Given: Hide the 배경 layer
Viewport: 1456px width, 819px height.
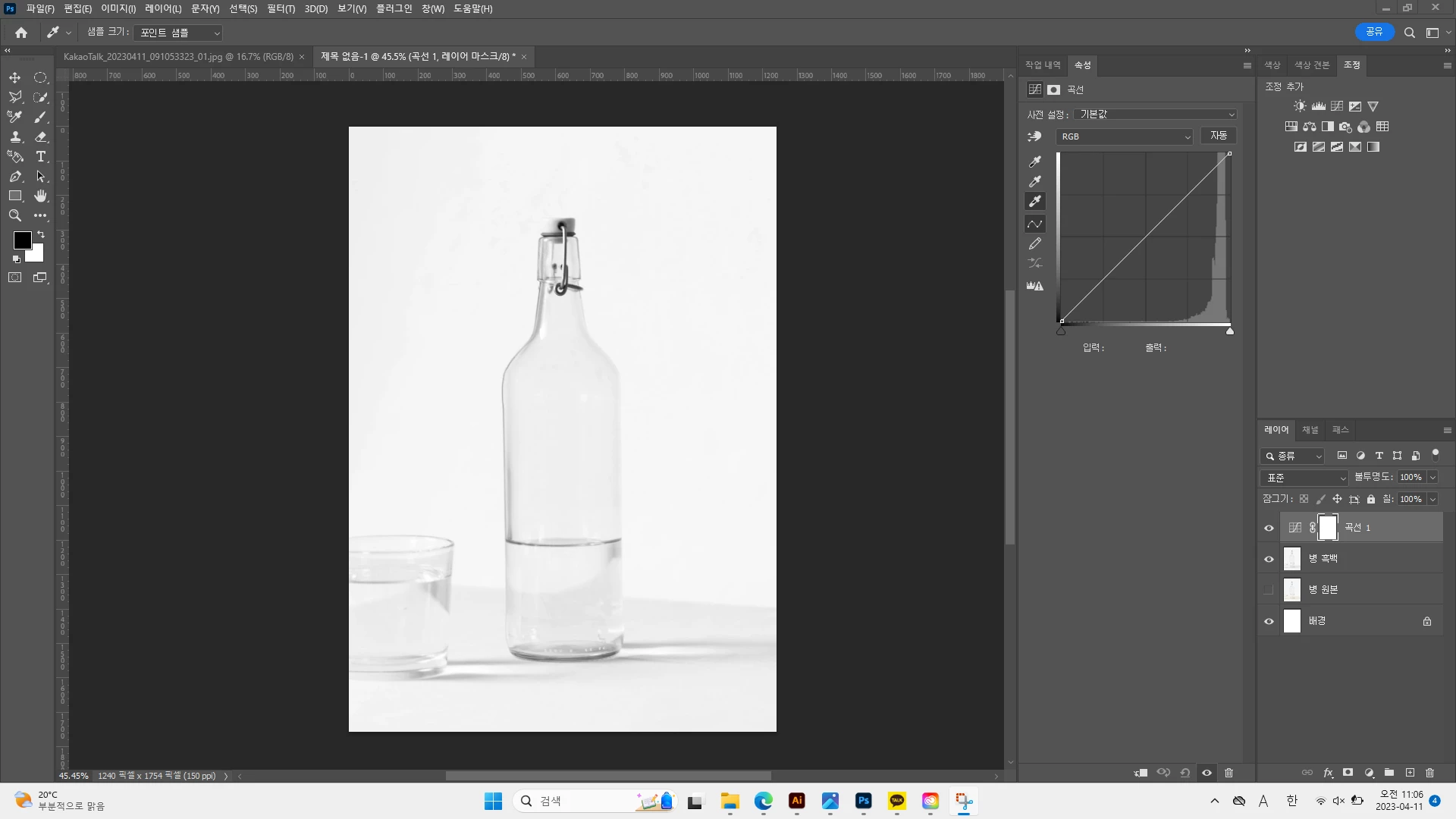Looking at the screenshot, I should (1269, 621).
